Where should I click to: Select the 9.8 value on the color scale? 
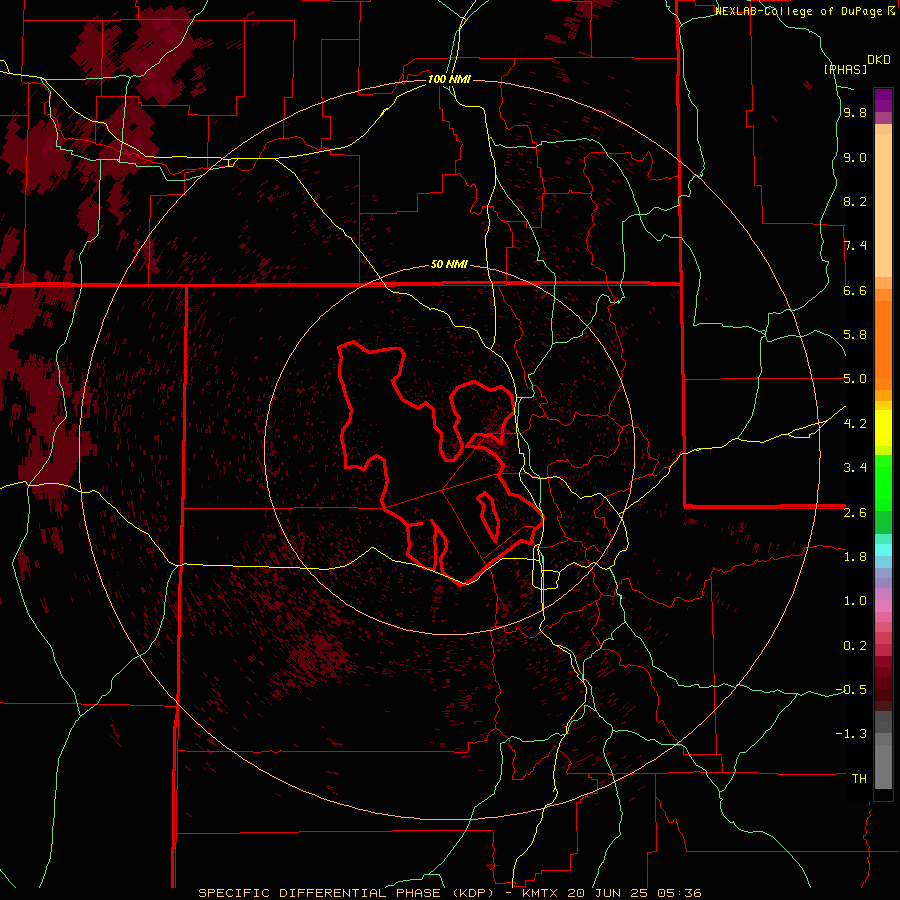(x=855, y=112)
